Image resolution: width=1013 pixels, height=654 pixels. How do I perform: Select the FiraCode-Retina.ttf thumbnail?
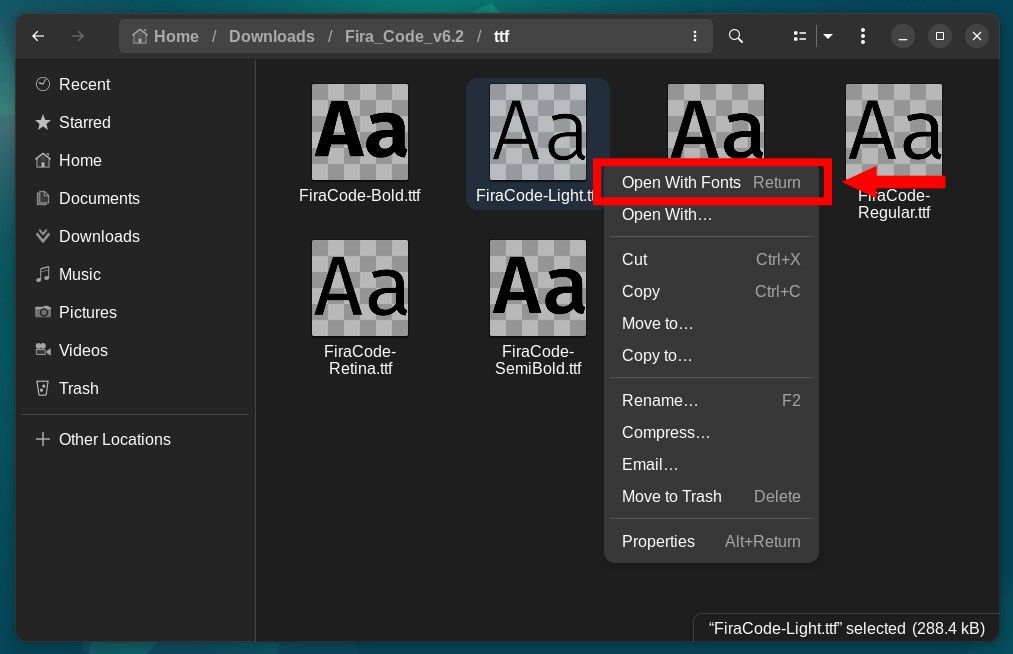coord(360,288)
